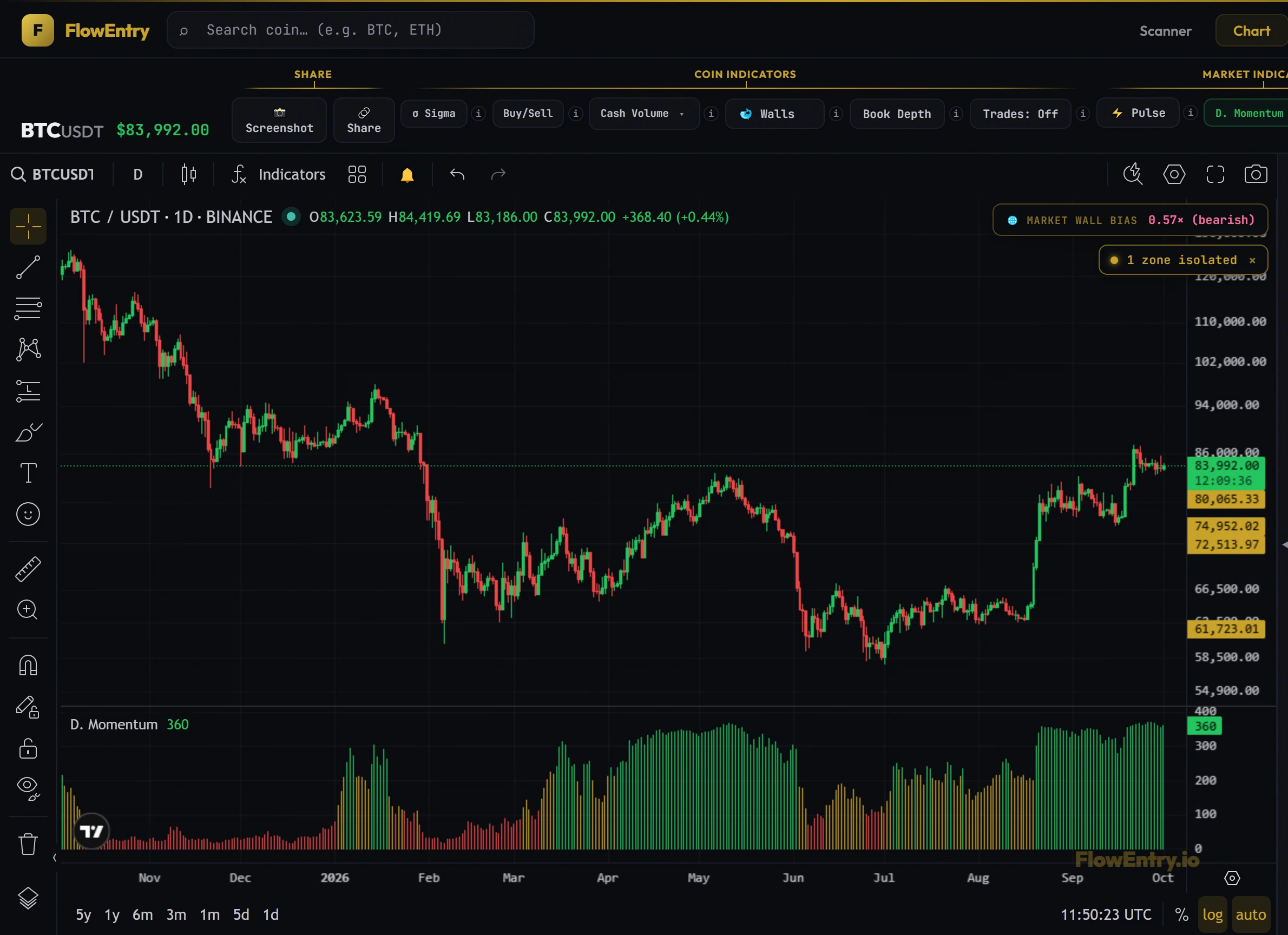Open the forecasting and measurement tools
The width and height of the screenshot is (1288, 935).
[28, 391]
